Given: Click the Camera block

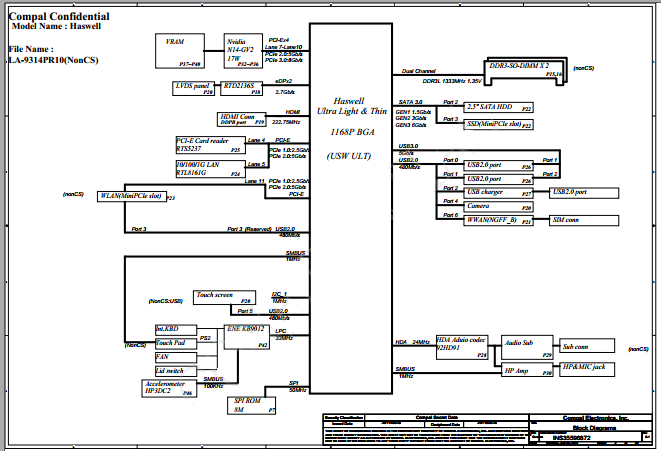Looking at the screenshot, I should click(x=498, y=207).
